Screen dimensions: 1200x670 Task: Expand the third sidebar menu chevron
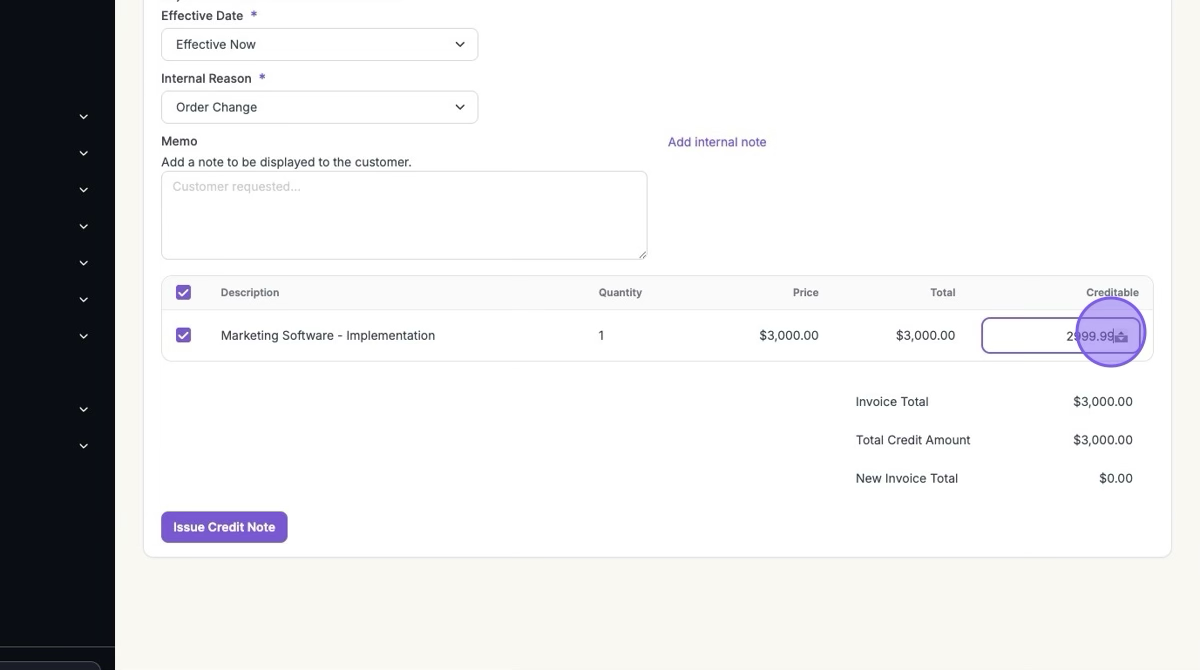[84, 190]
